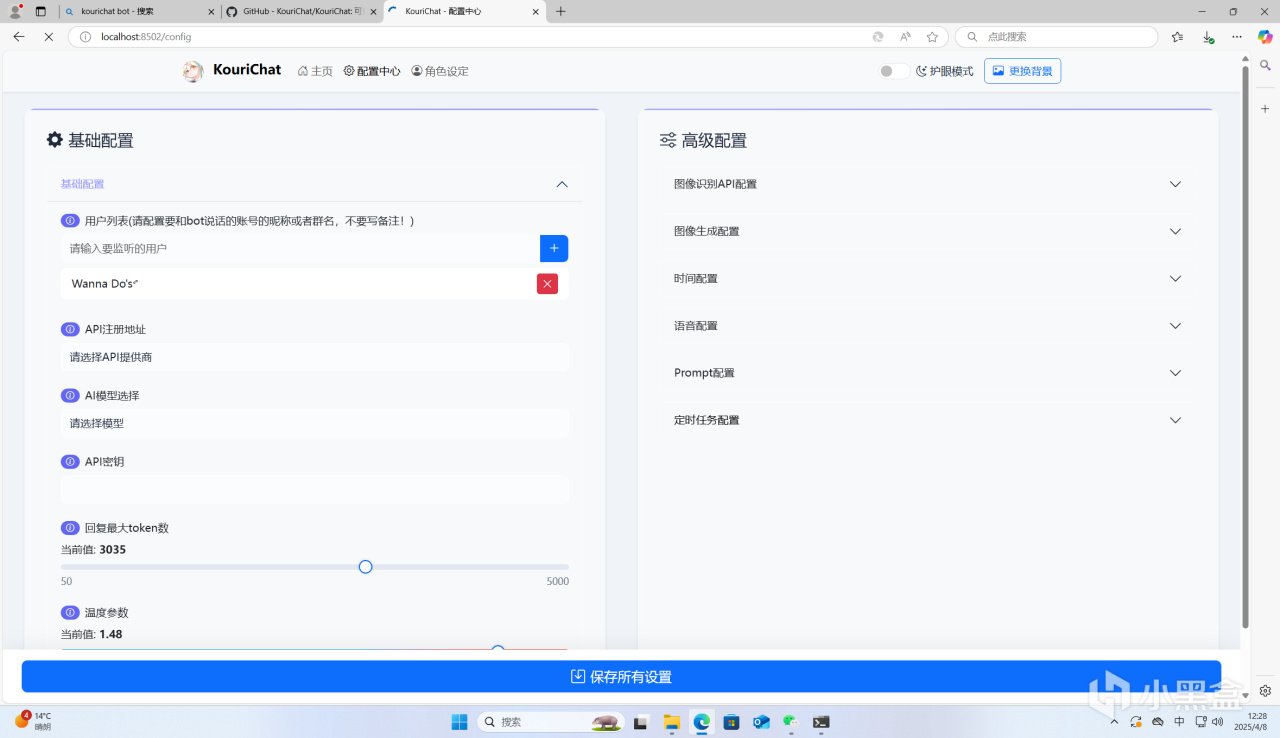Click the info icon beside 用户列表
The width and height of the screenshot is (1280, 738).
(x=70, y=220)
